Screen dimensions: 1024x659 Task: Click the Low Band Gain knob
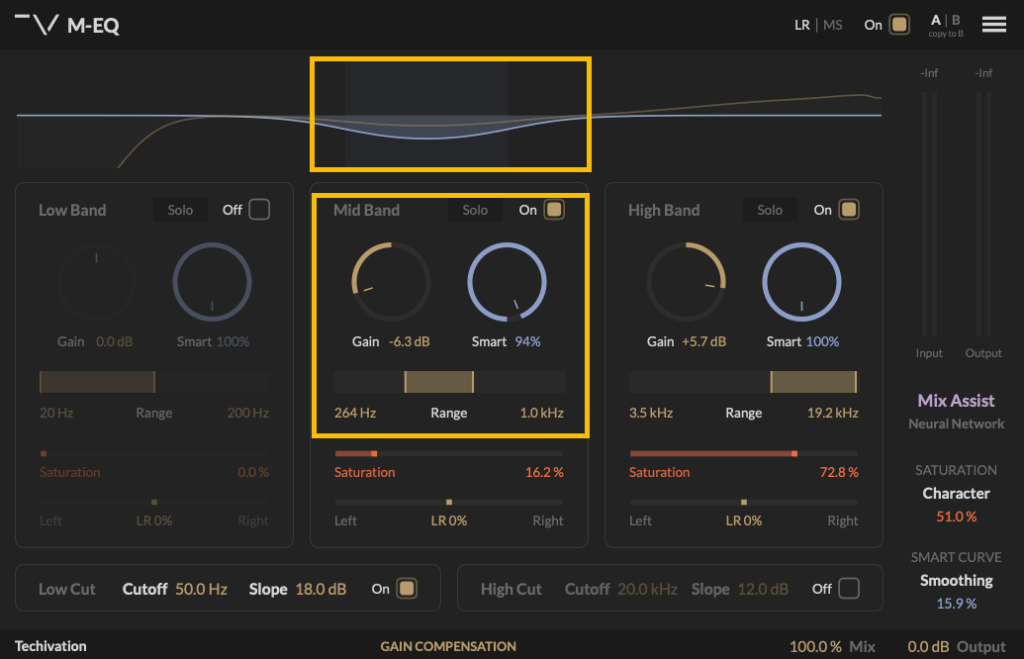(96, 281)
